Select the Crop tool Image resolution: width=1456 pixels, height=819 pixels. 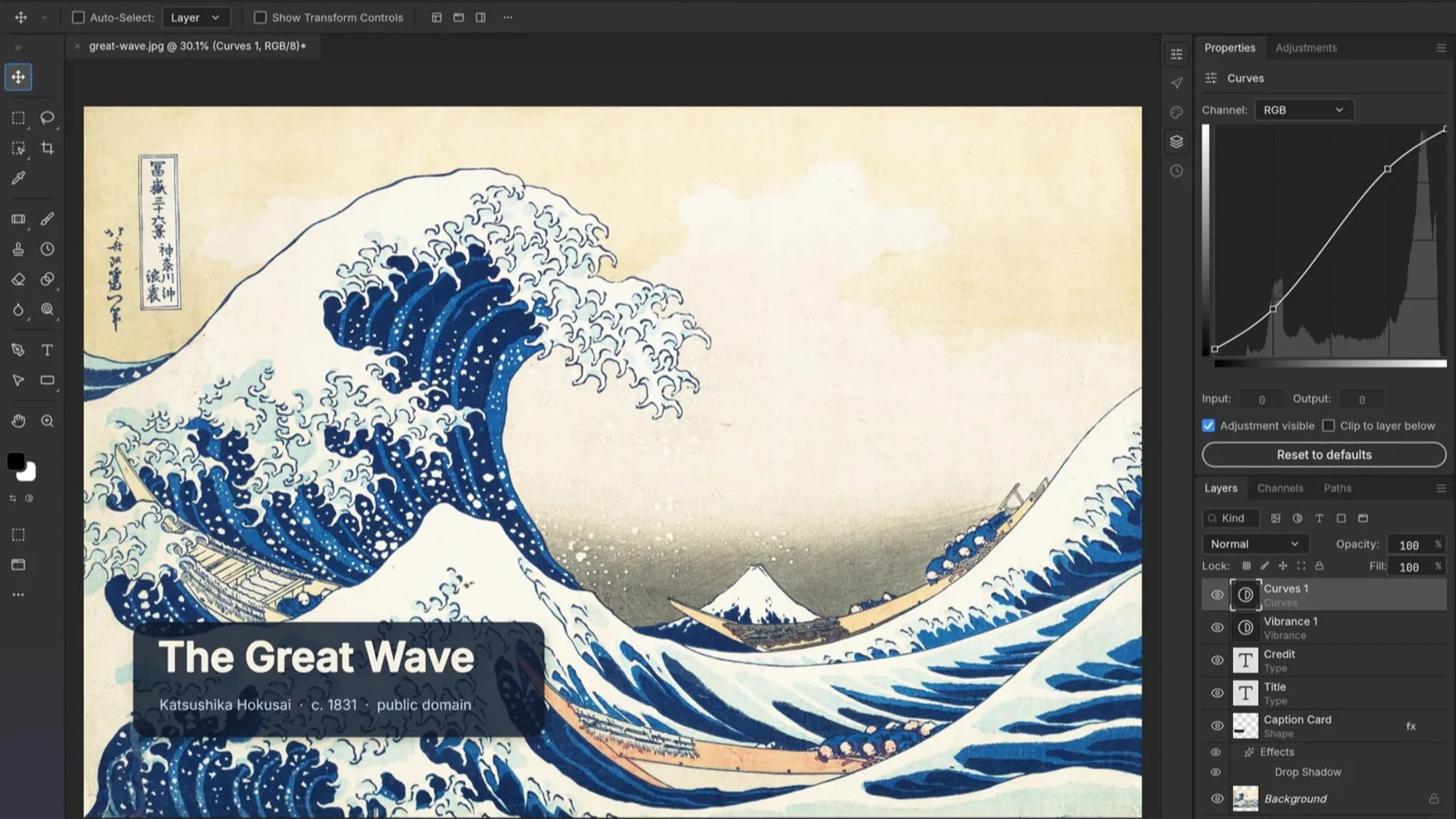tap(48, 148)
